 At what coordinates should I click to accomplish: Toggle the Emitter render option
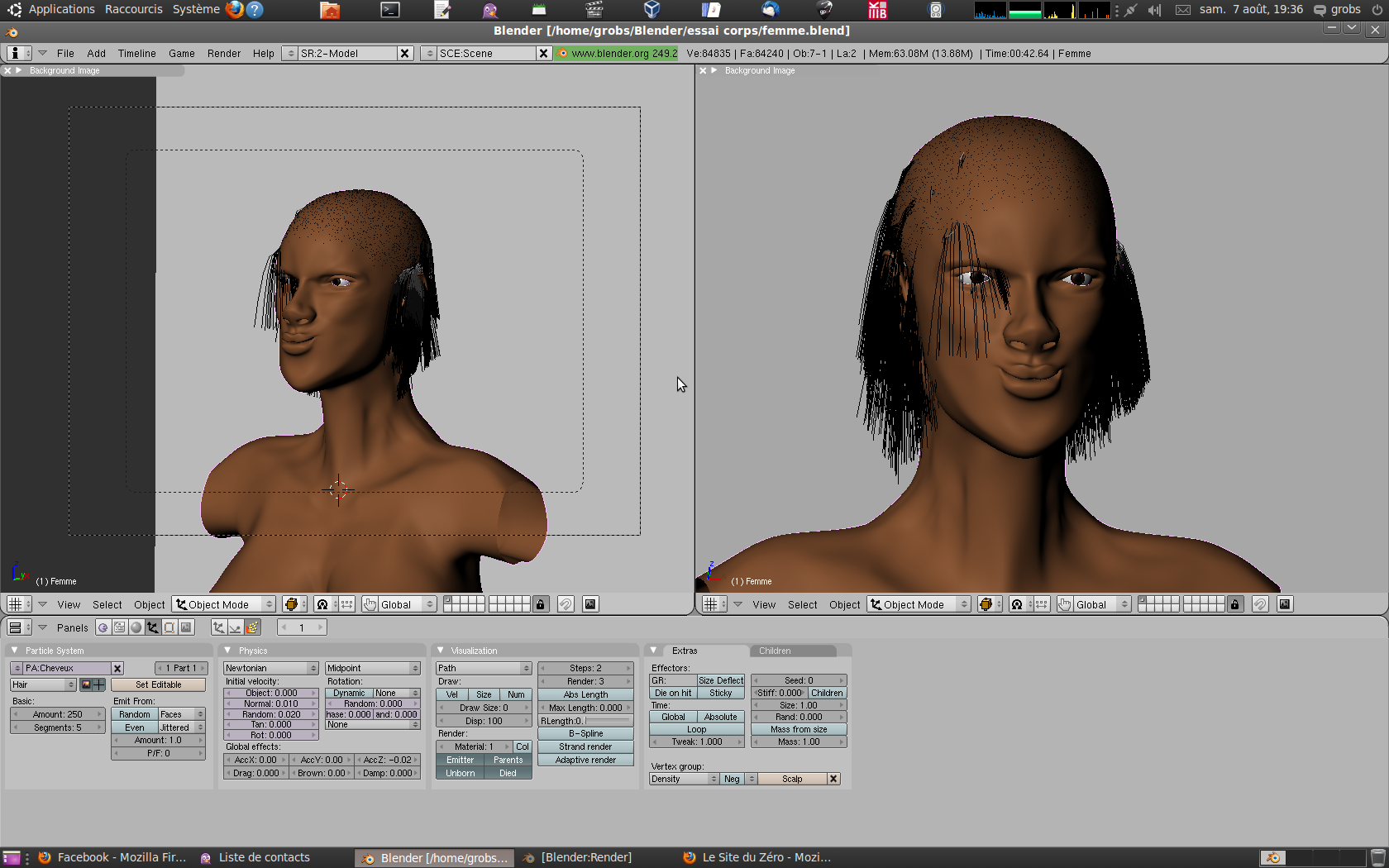pyautogui.click(x=460, y=760)
